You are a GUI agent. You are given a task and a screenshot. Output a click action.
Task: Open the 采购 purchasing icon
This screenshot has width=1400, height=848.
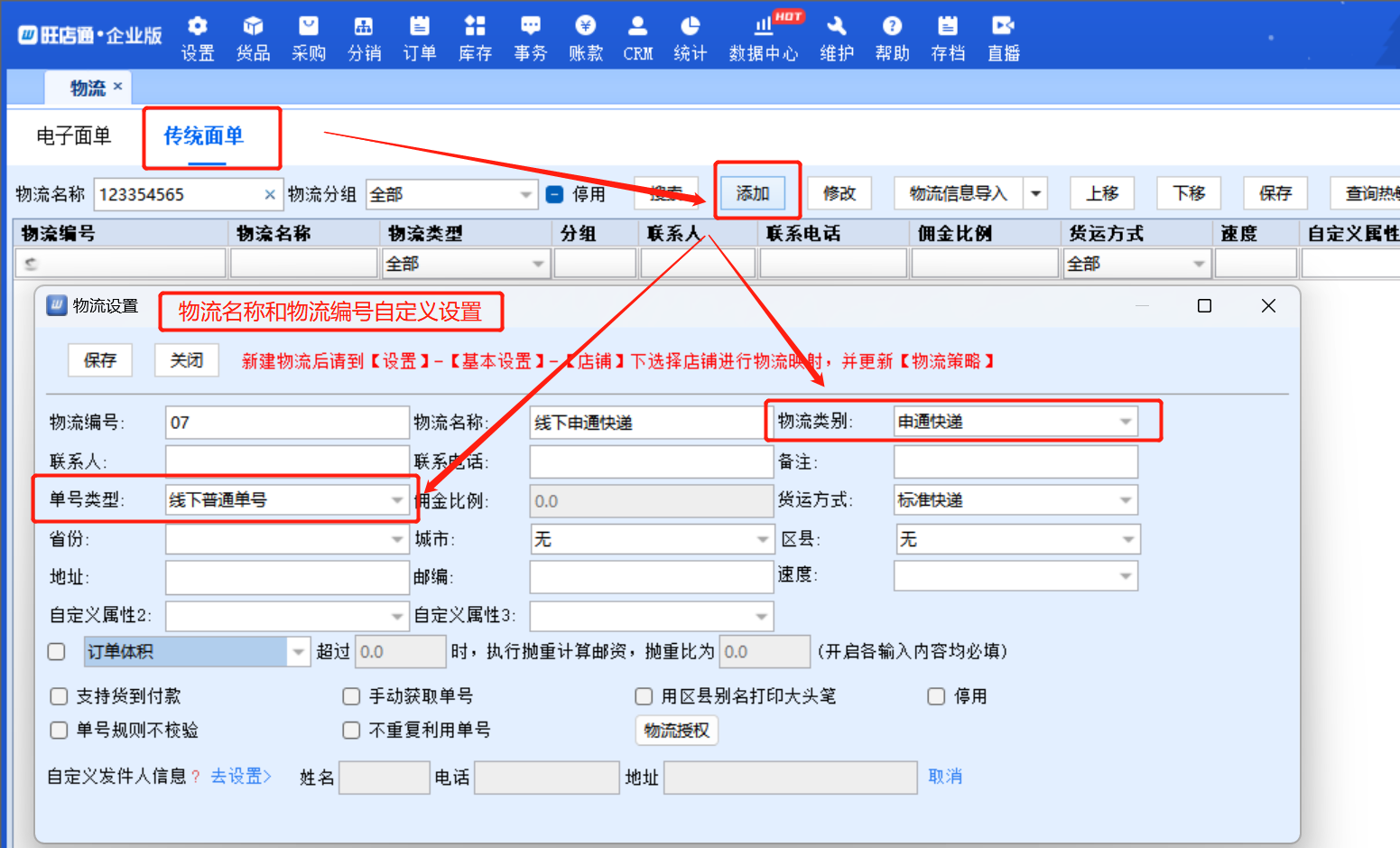309,38
